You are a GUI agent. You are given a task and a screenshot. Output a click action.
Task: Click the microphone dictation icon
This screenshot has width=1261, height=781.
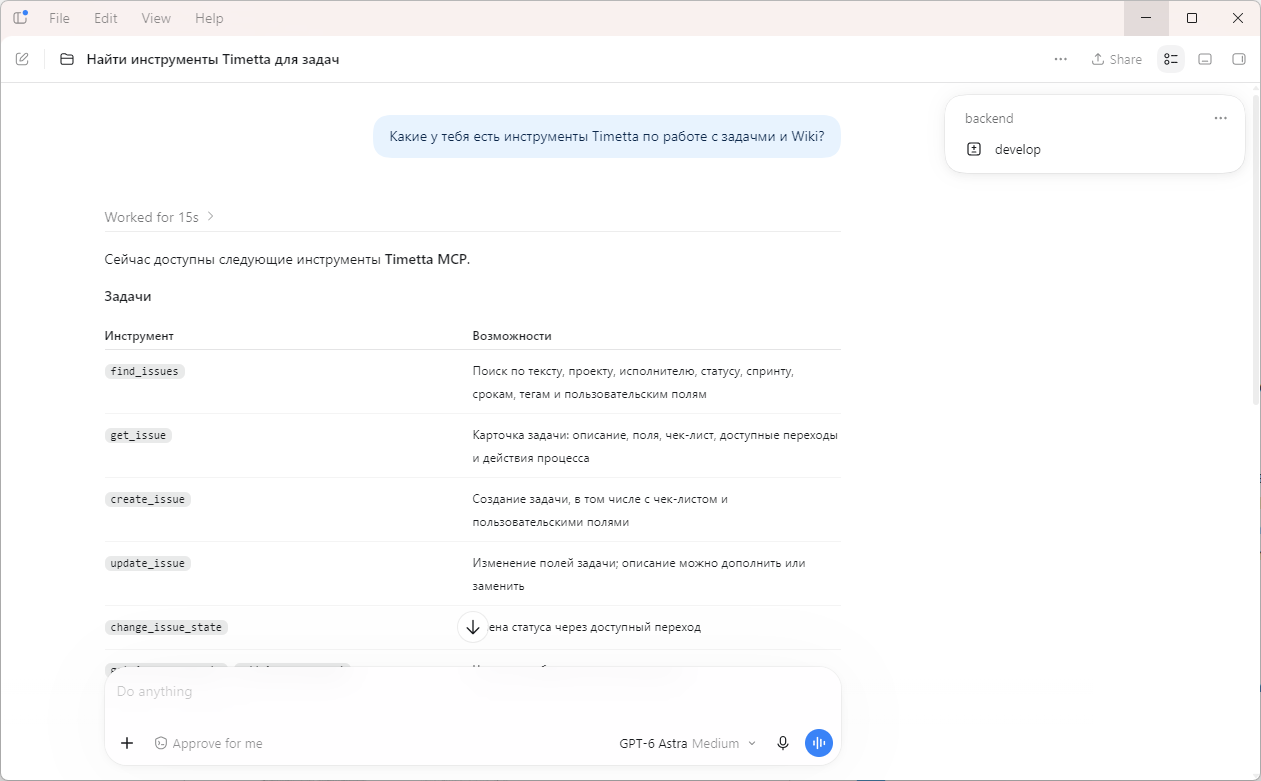783,743
